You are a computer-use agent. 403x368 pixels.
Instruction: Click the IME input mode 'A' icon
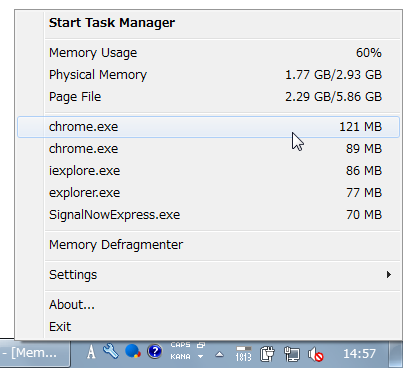(x=91, y=352)
